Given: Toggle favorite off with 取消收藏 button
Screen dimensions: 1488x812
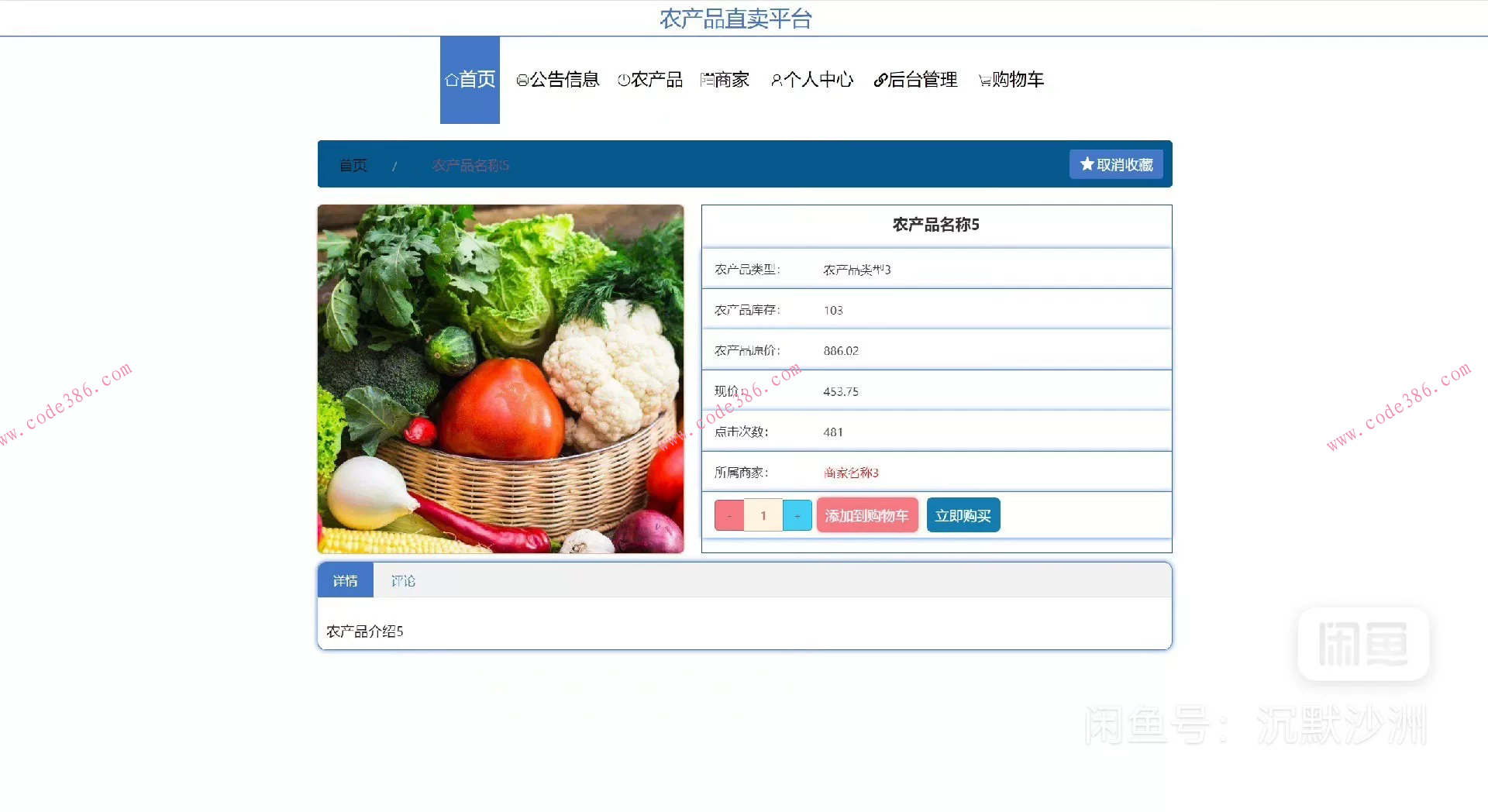Looking at the screenshot, I should pos(1116,163).
